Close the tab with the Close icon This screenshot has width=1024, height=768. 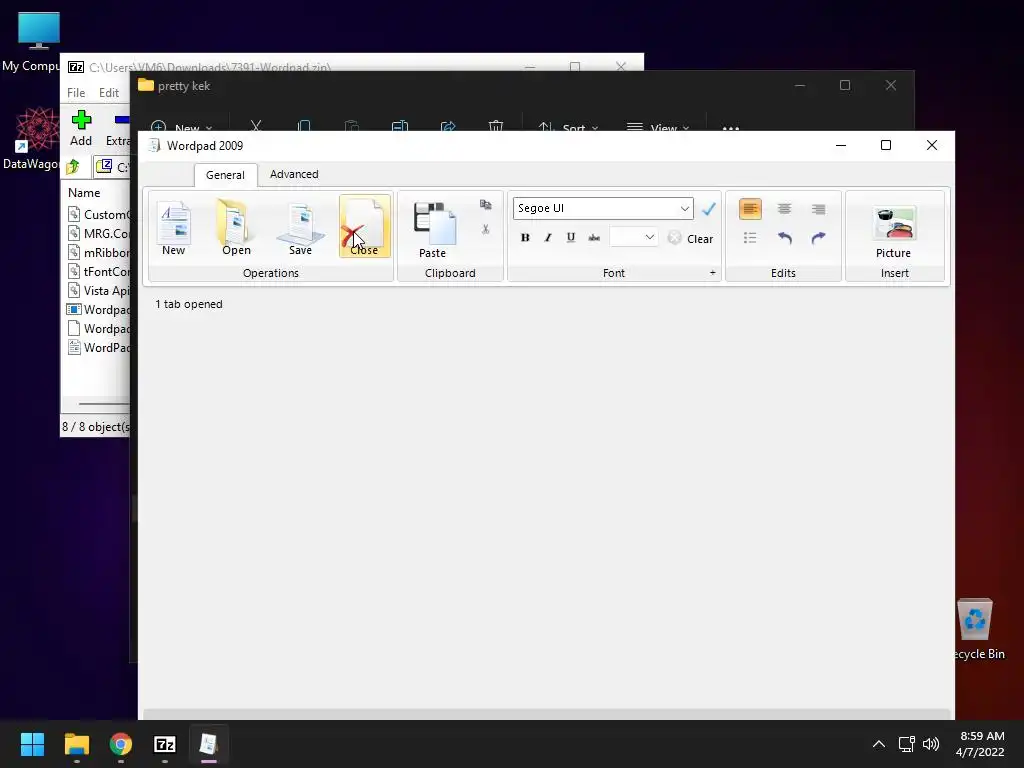click(x=364, y=227)
